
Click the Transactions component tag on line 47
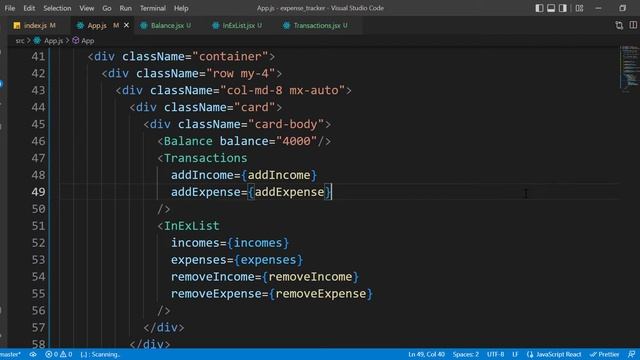[205, 158]
